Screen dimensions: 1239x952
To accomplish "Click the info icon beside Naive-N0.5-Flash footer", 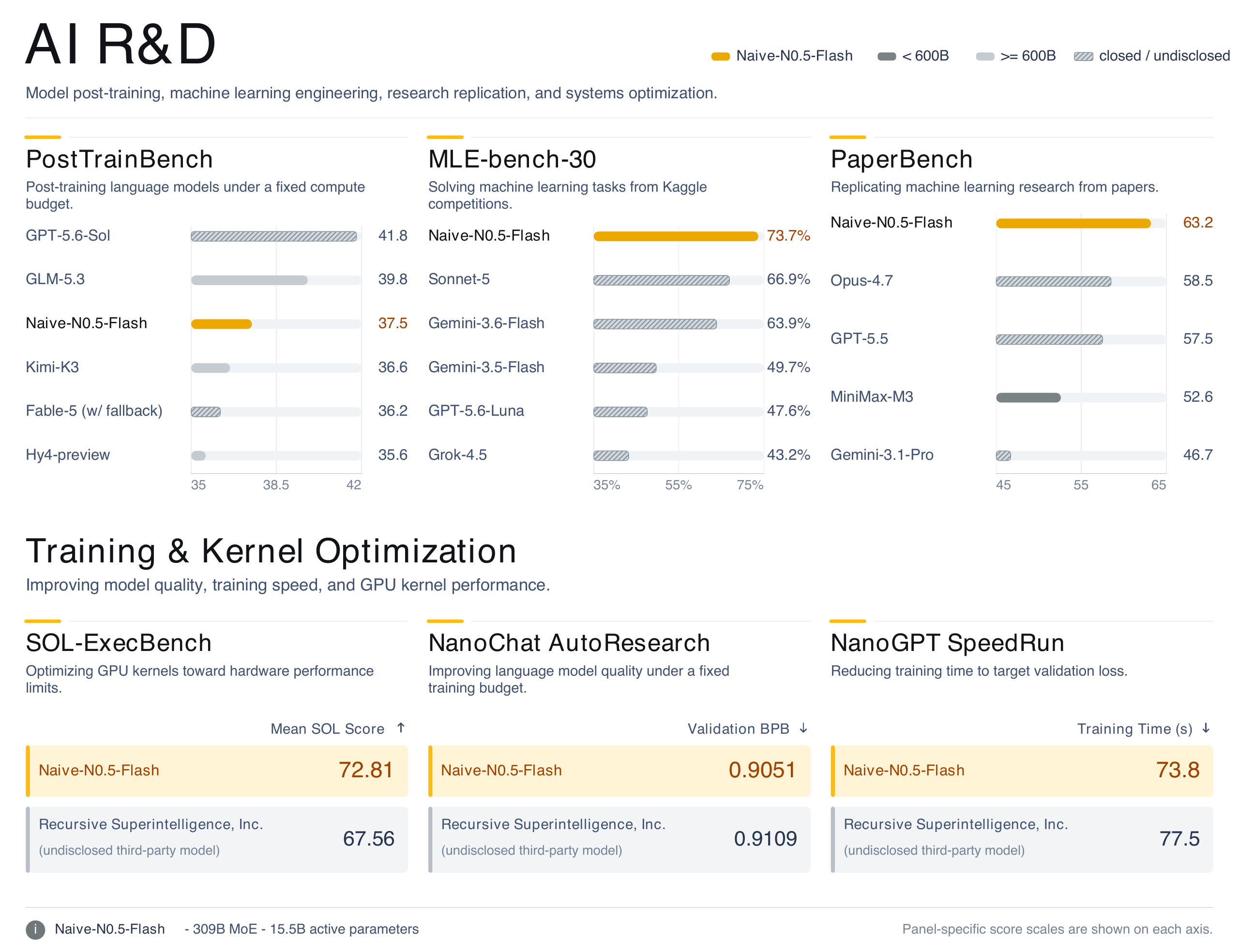I will [x=35, y=929].
